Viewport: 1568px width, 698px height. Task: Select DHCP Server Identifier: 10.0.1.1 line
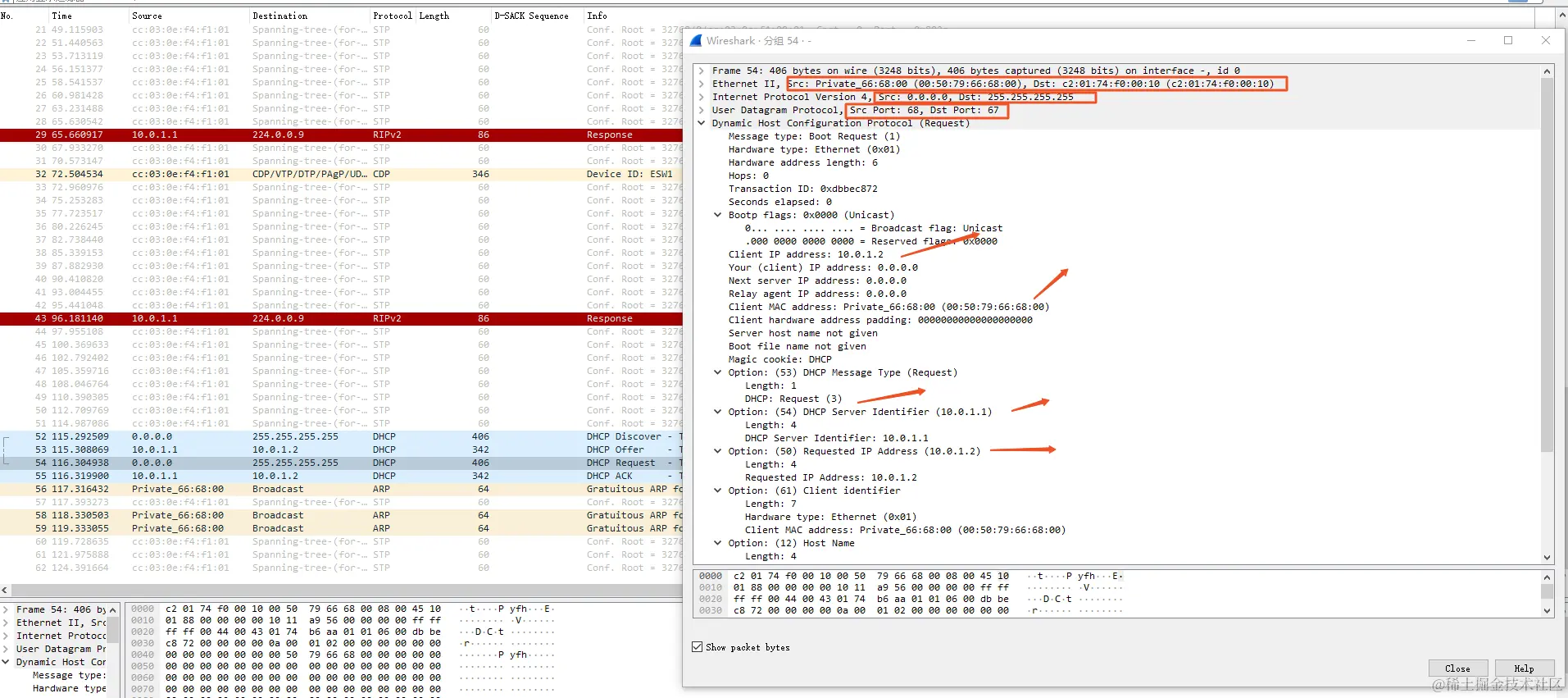836,438
